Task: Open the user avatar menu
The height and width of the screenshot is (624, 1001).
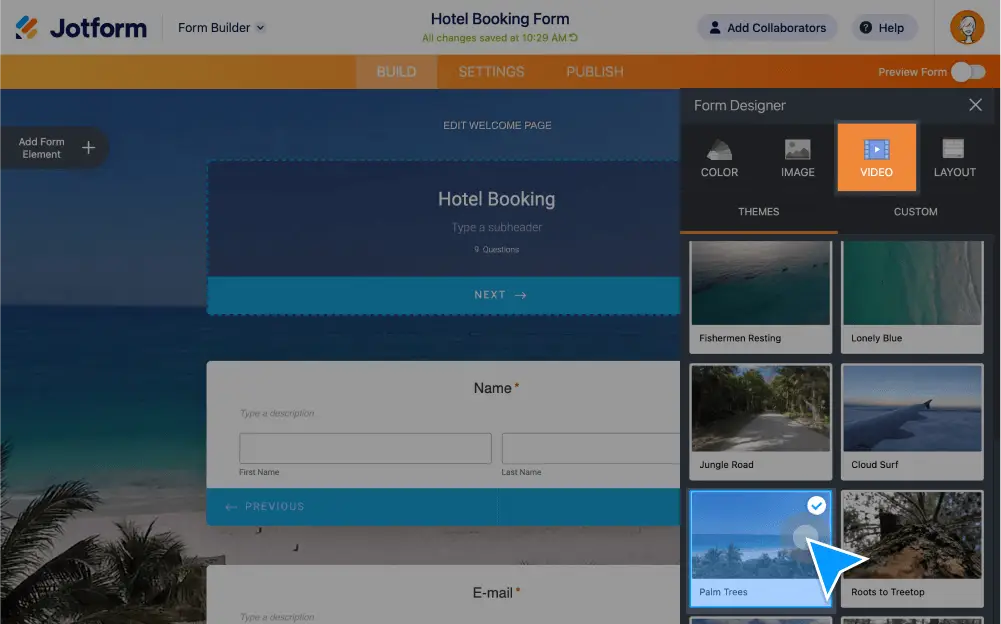Action: point(966,27)
